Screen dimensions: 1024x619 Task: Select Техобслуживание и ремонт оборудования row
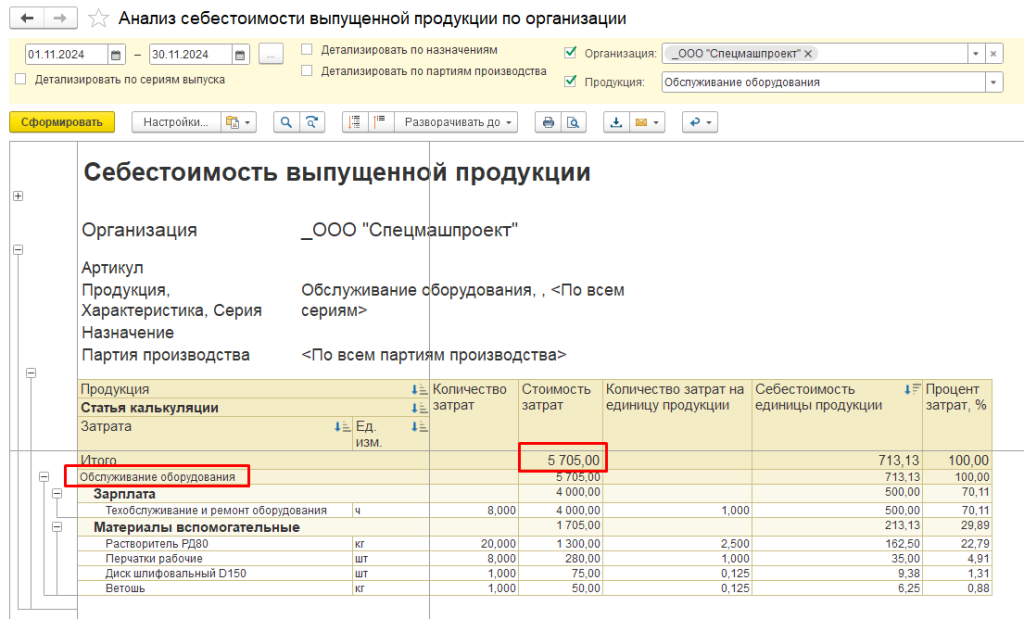tap(216, 510)
